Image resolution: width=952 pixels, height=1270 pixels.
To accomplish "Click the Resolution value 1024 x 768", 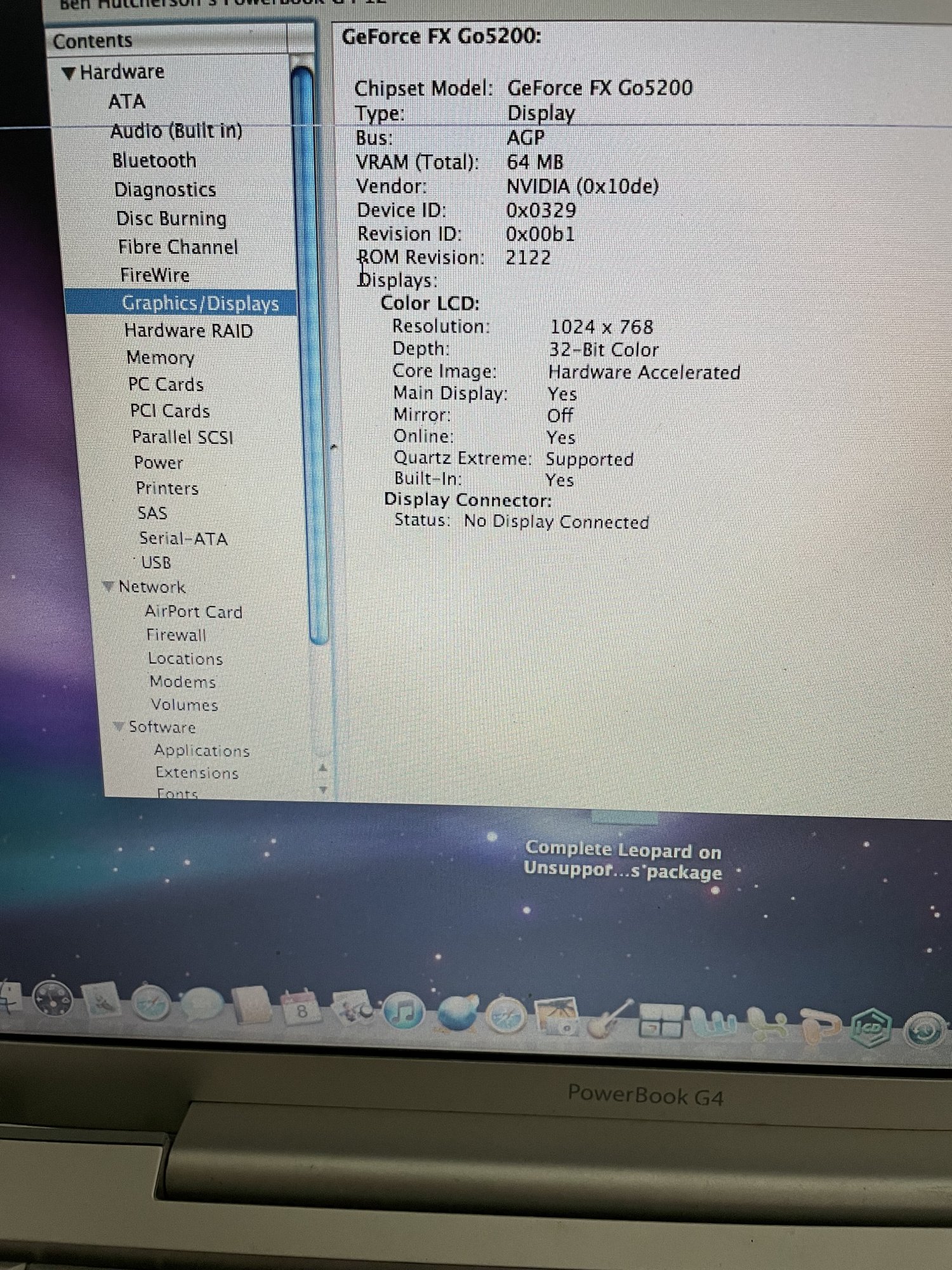I will [x=601, y=327].
